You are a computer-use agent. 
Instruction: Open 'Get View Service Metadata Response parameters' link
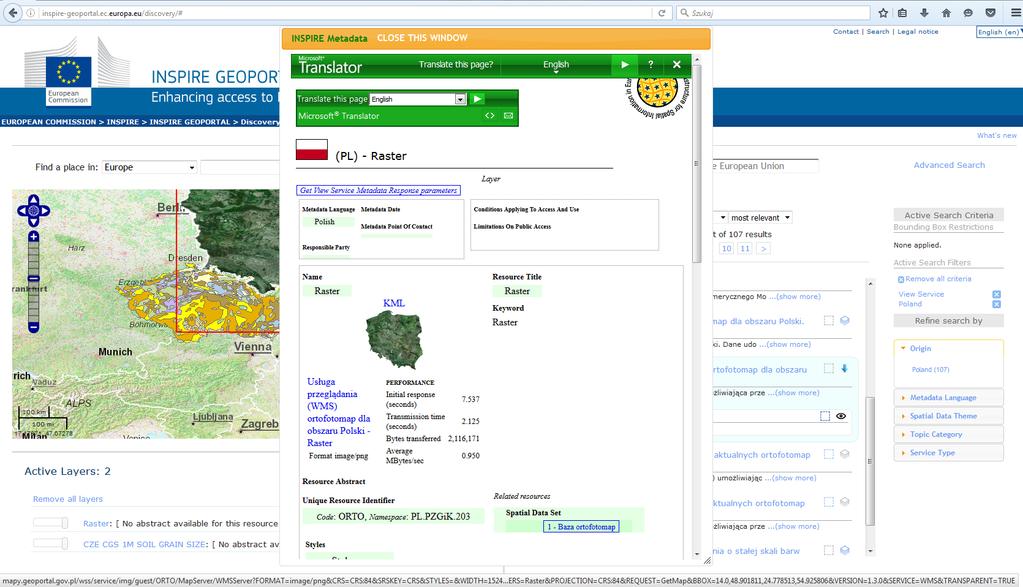coord(378,190)
